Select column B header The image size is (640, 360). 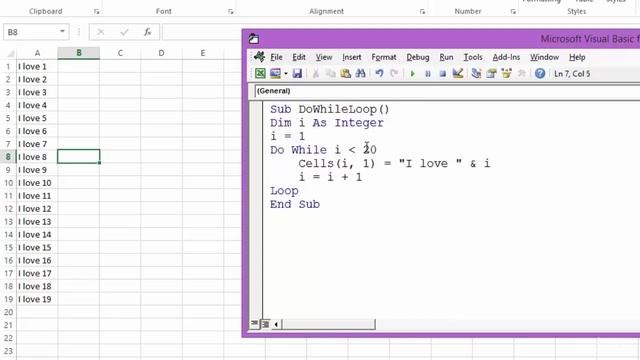(79, 53)
